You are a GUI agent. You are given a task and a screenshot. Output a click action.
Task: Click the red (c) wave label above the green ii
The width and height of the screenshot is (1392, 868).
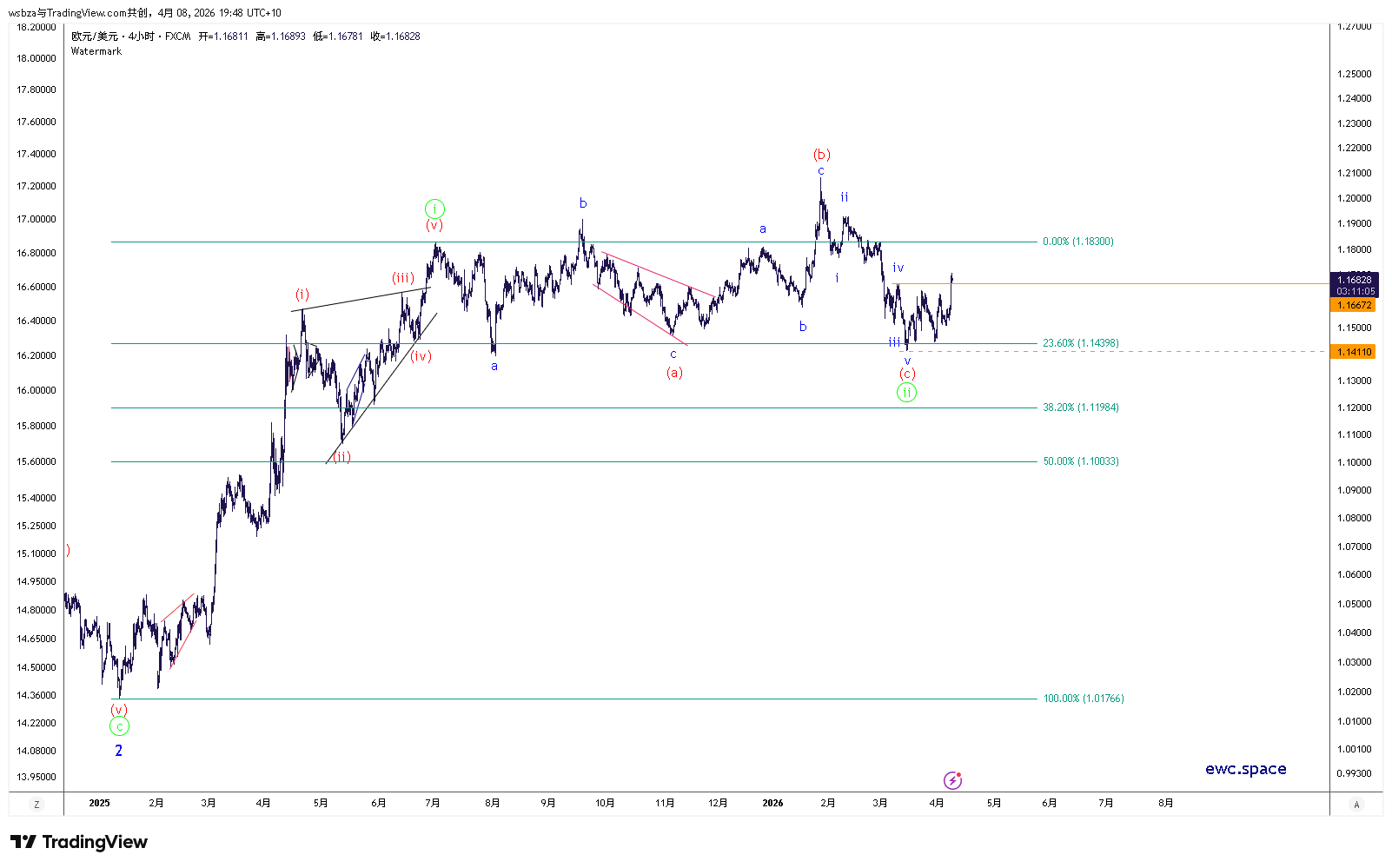click(x=906, y=374)
